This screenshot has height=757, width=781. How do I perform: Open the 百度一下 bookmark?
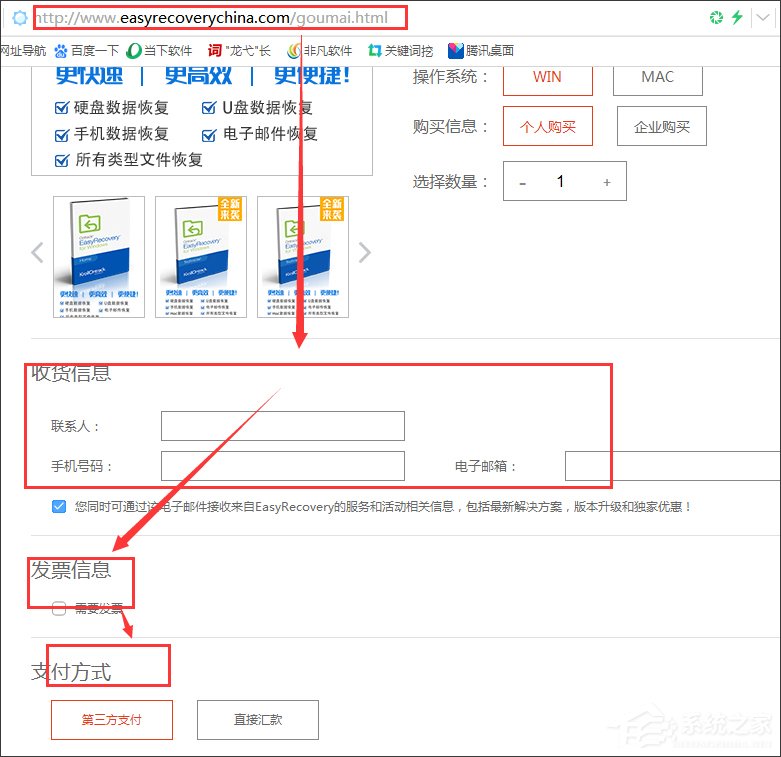coord(87,50)
